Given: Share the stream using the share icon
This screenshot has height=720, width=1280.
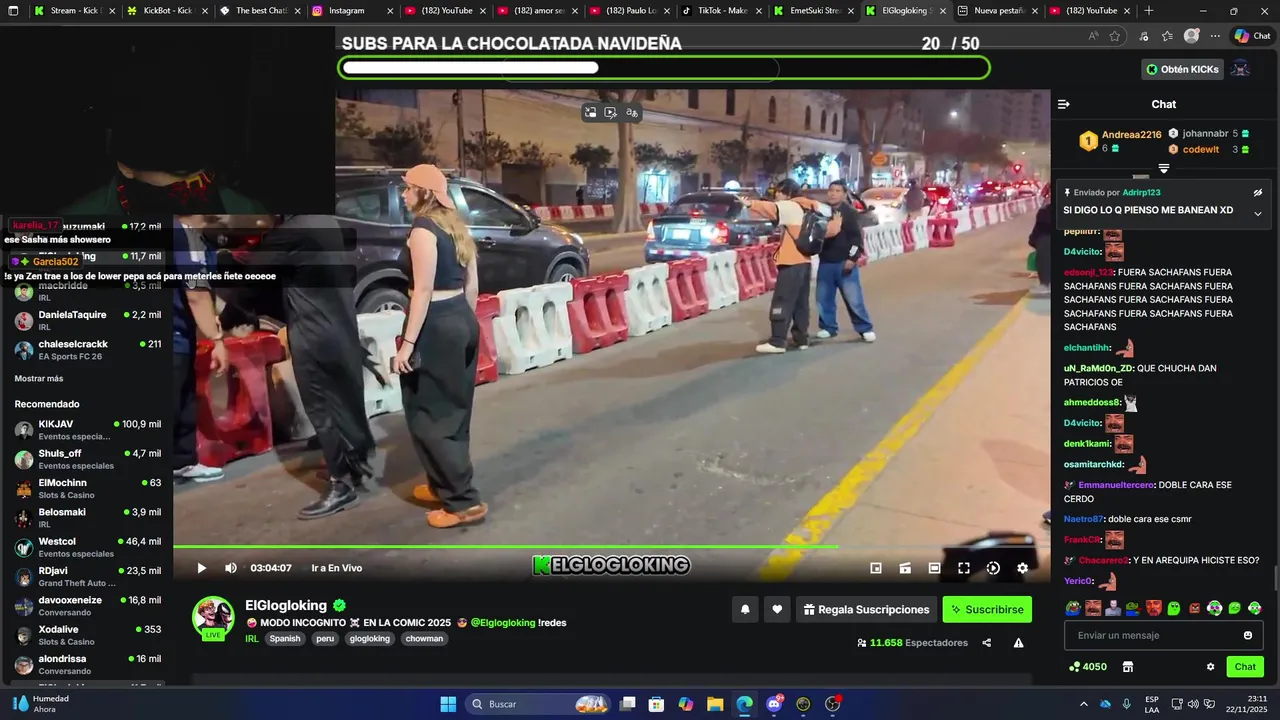Looking at the screenshot, I should point(987,643).
